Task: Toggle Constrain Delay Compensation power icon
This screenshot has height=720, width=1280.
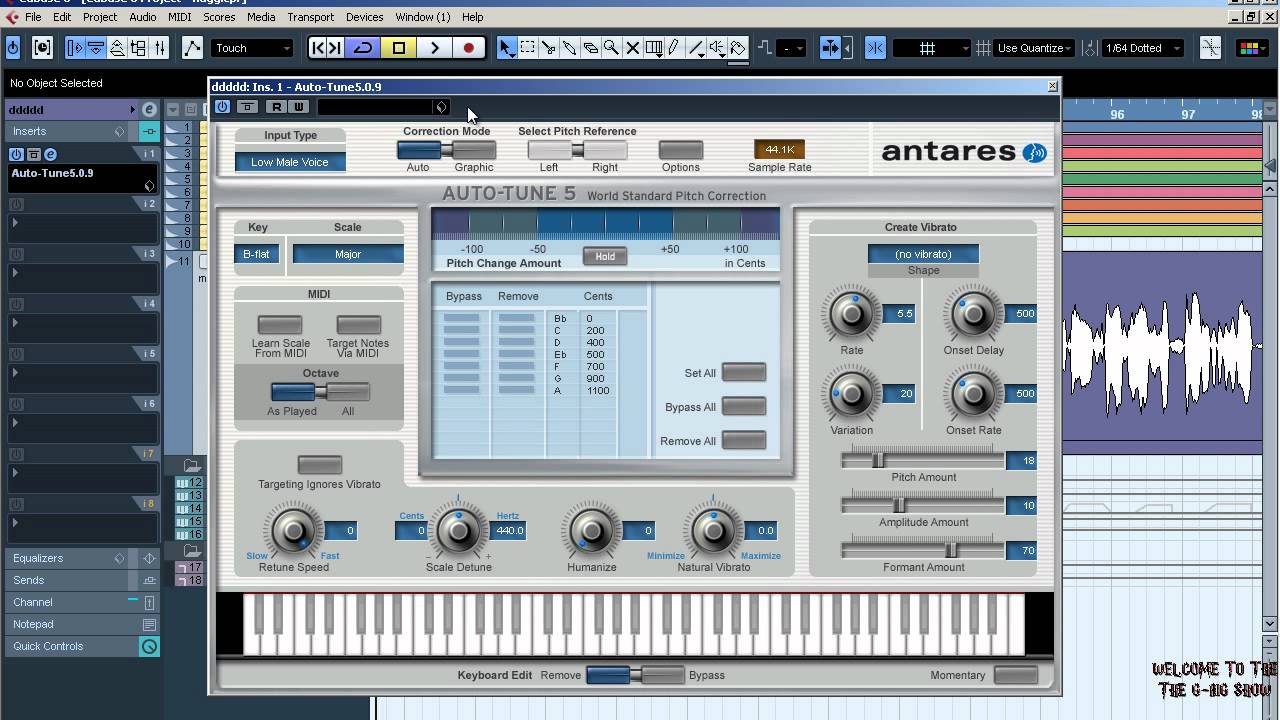Action: pos(13,47)
